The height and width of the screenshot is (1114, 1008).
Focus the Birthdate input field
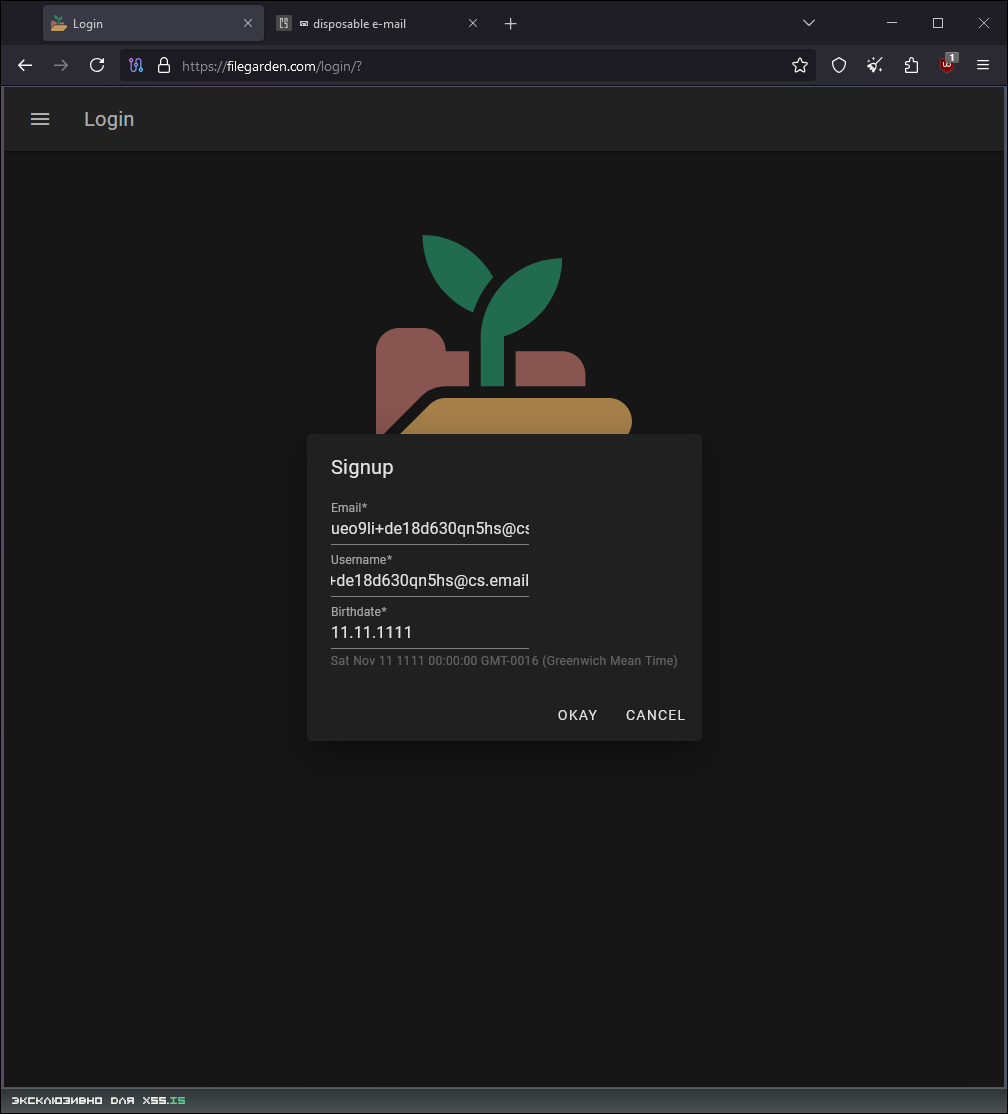coord(430,632)
